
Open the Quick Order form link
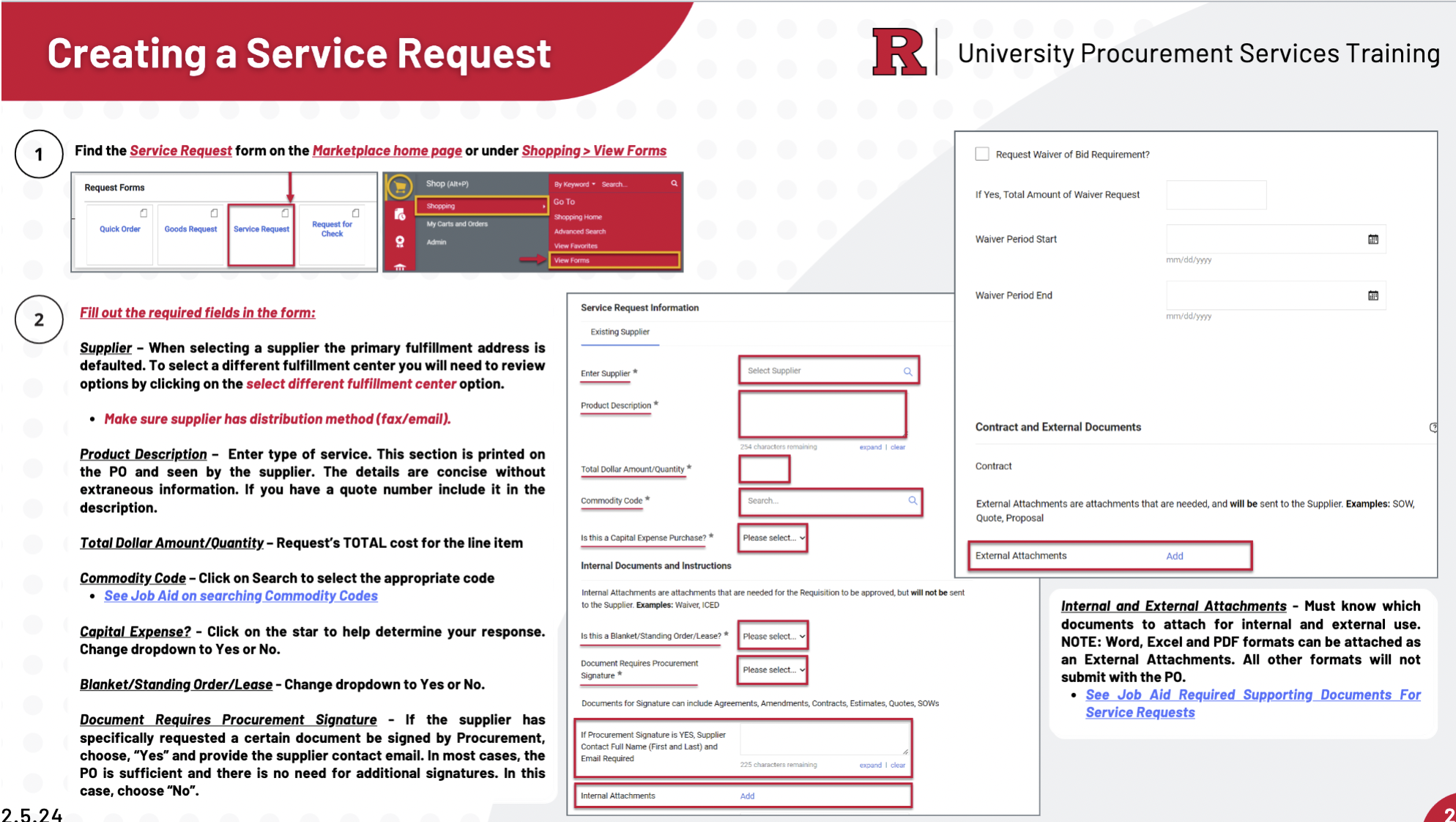[x=120, y=229]
